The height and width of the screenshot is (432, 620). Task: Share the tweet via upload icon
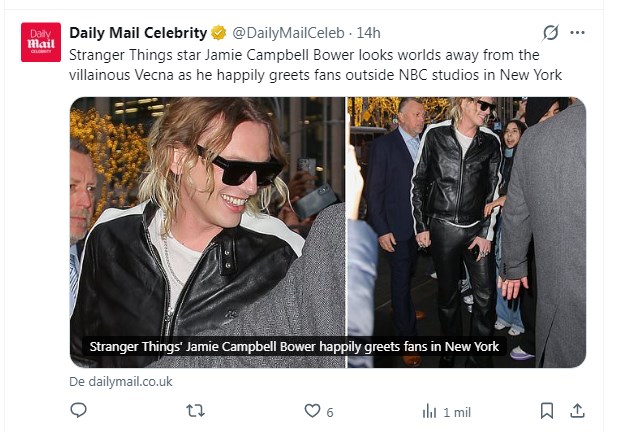click(577, 411)
